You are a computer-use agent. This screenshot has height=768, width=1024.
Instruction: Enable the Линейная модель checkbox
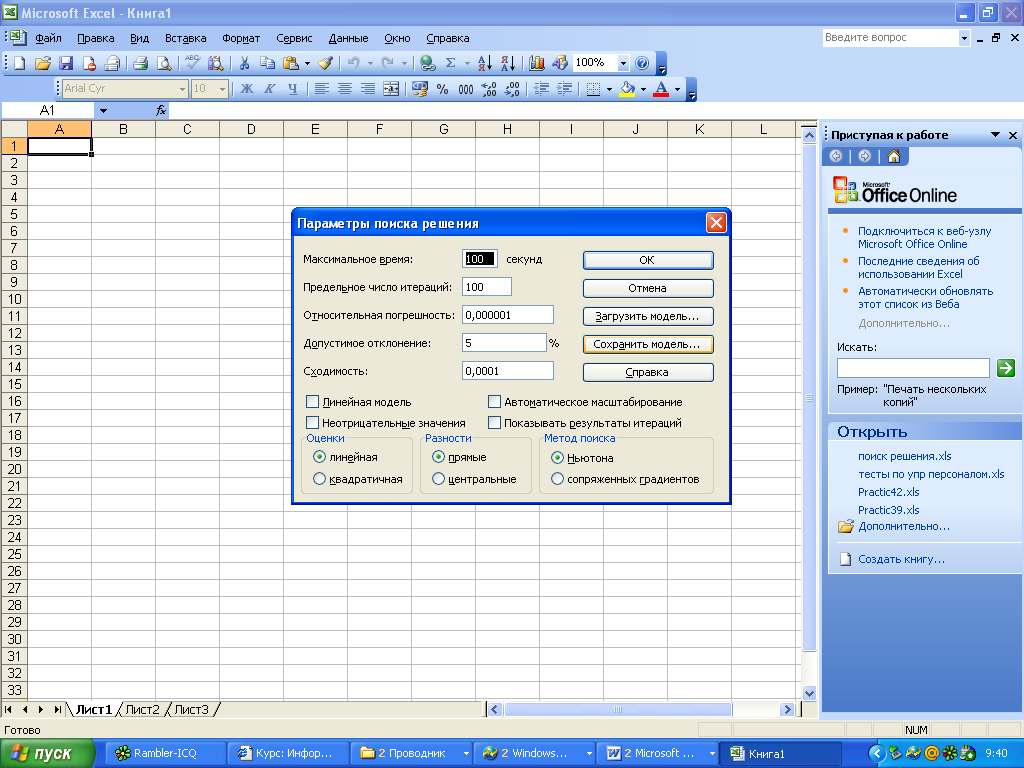(313, 402)
